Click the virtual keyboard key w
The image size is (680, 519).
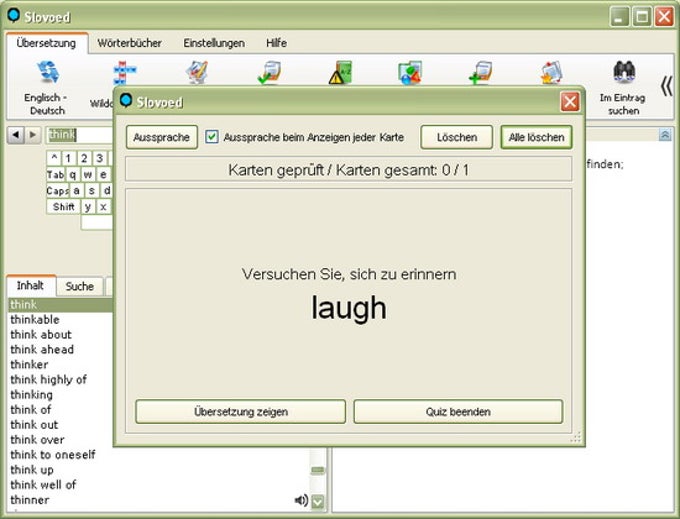[x=88, y=174]
